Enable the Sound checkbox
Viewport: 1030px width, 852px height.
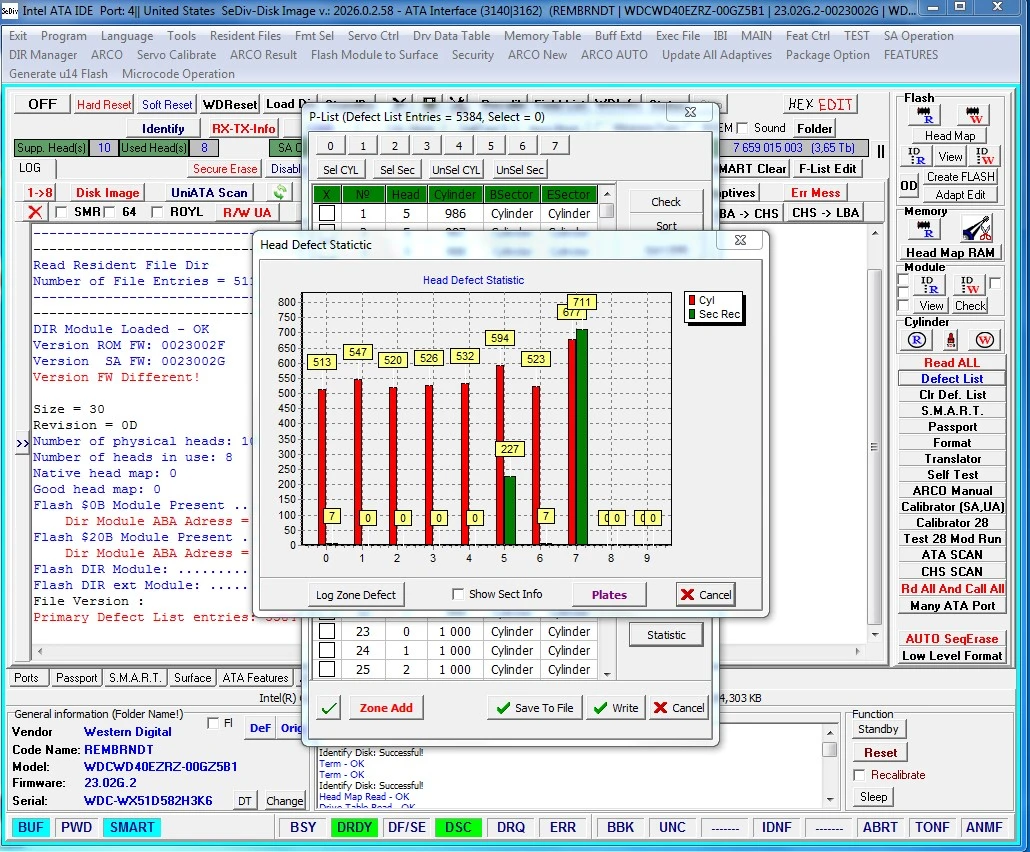[742, 128]
